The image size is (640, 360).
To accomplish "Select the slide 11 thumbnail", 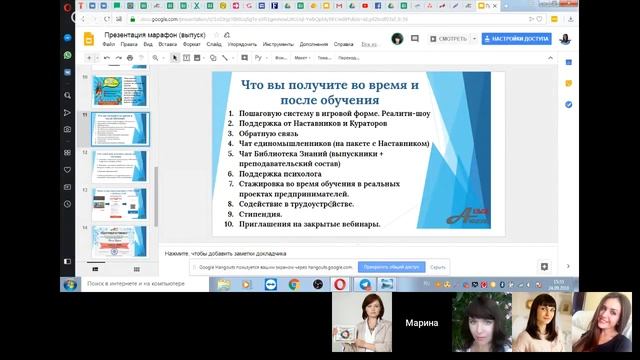I will tap(120, 129).
